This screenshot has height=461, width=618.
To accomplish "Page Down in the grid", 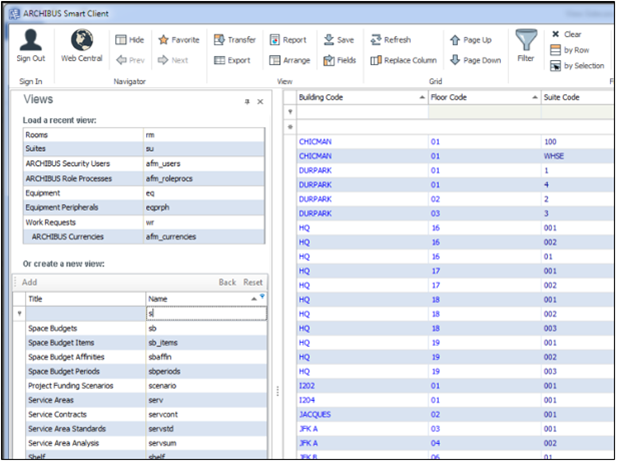I will [476, 60].
